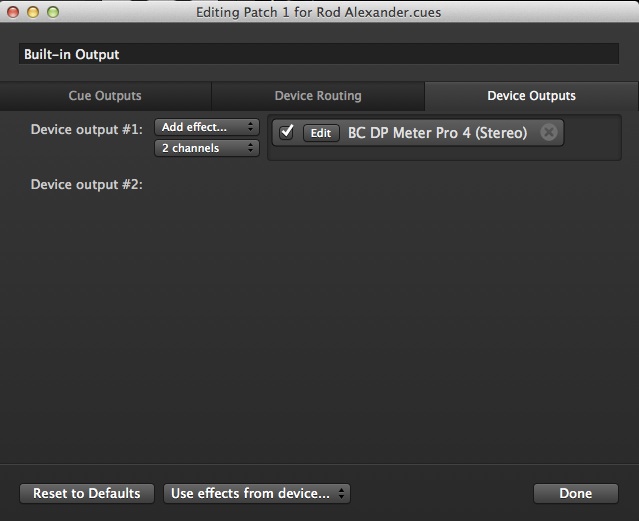The width and height of the screenshot is (639, 521).
Task: Click the Built-in Output name field
Action: click(319, 54)
